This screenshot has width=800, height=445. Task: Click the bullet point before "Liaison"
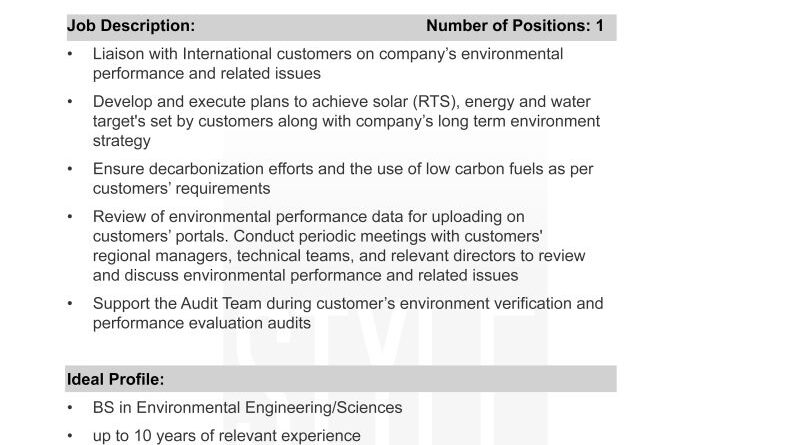70,54
